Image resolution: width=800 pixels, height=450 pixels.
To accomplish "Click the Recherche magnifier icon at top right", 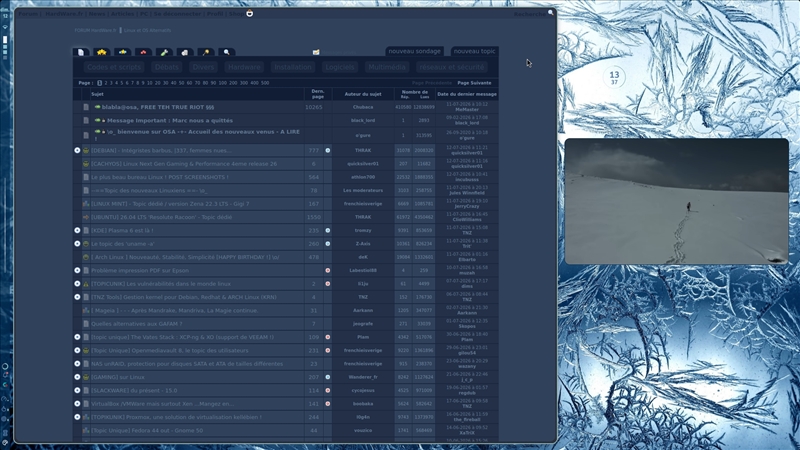I will [x=551, y=13].
